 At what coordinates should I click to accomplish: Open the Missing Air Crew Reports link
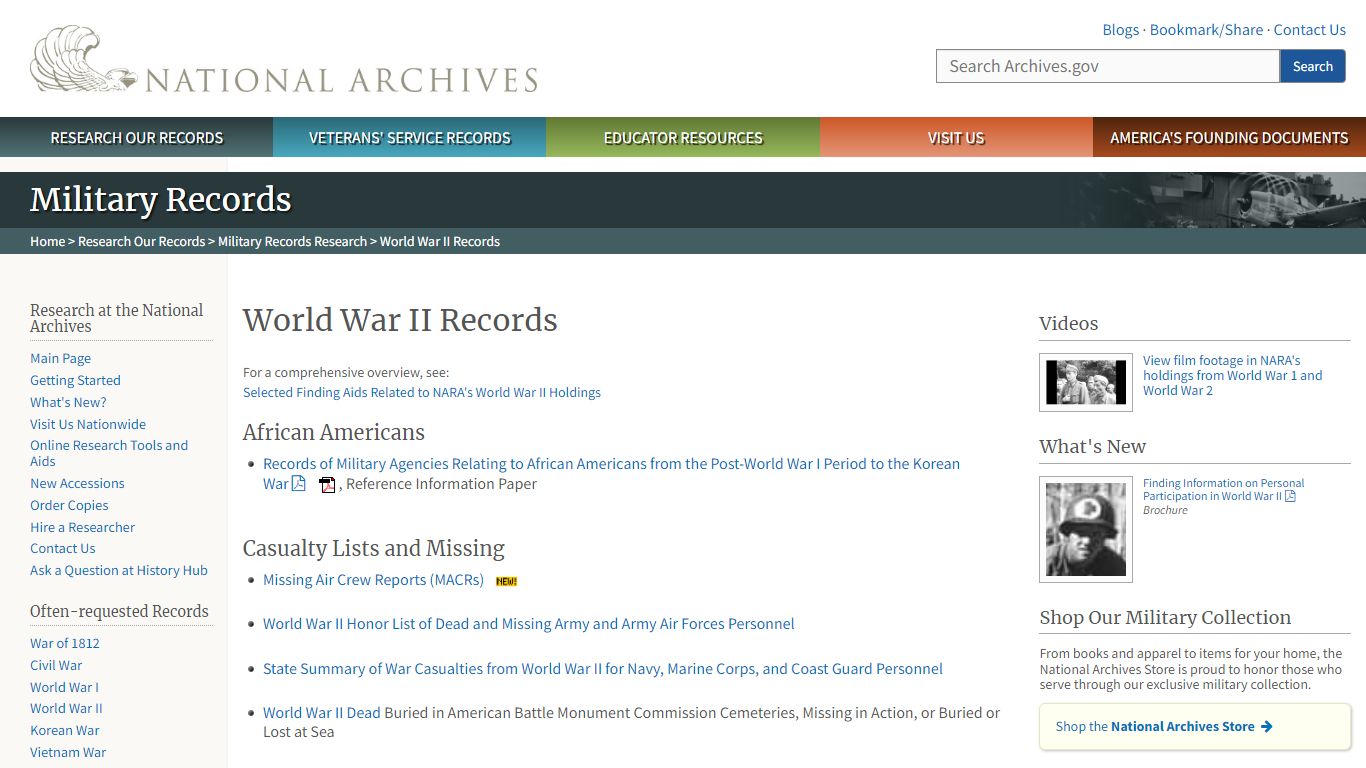(373, 580)
